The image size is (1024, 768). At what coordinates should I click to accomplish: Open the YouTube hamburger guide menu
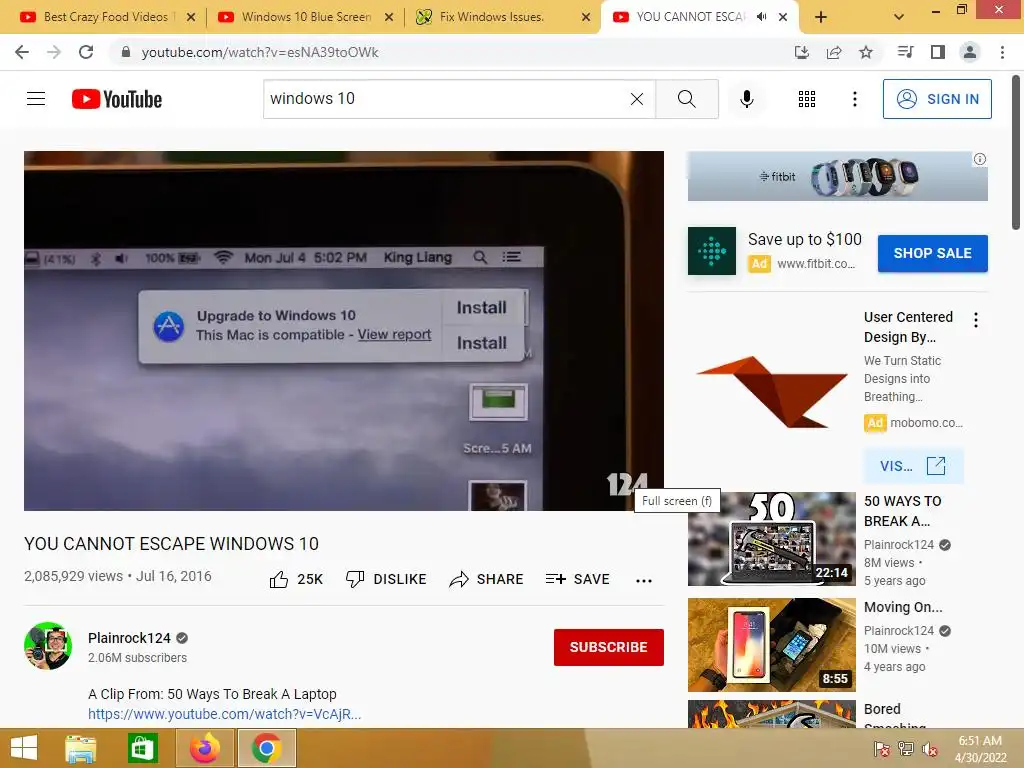36,99
